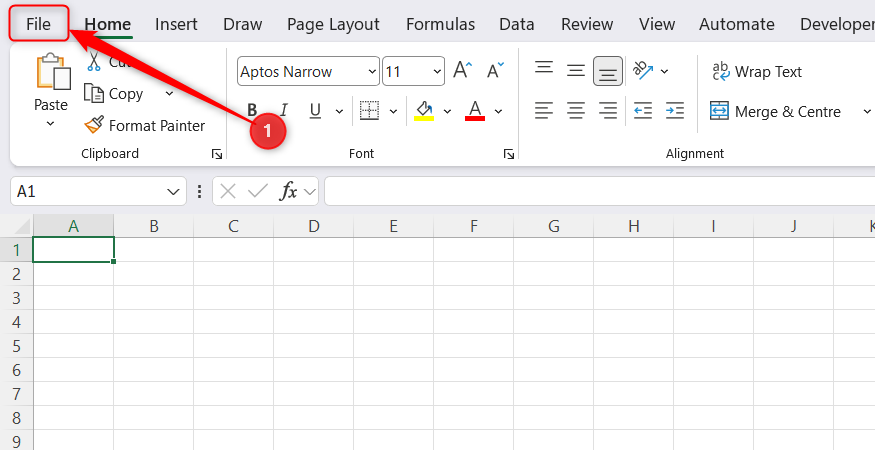This screenshot has height=450, width=875.
Task: Switch to Page Layout tab
Action: coord(333,25)
